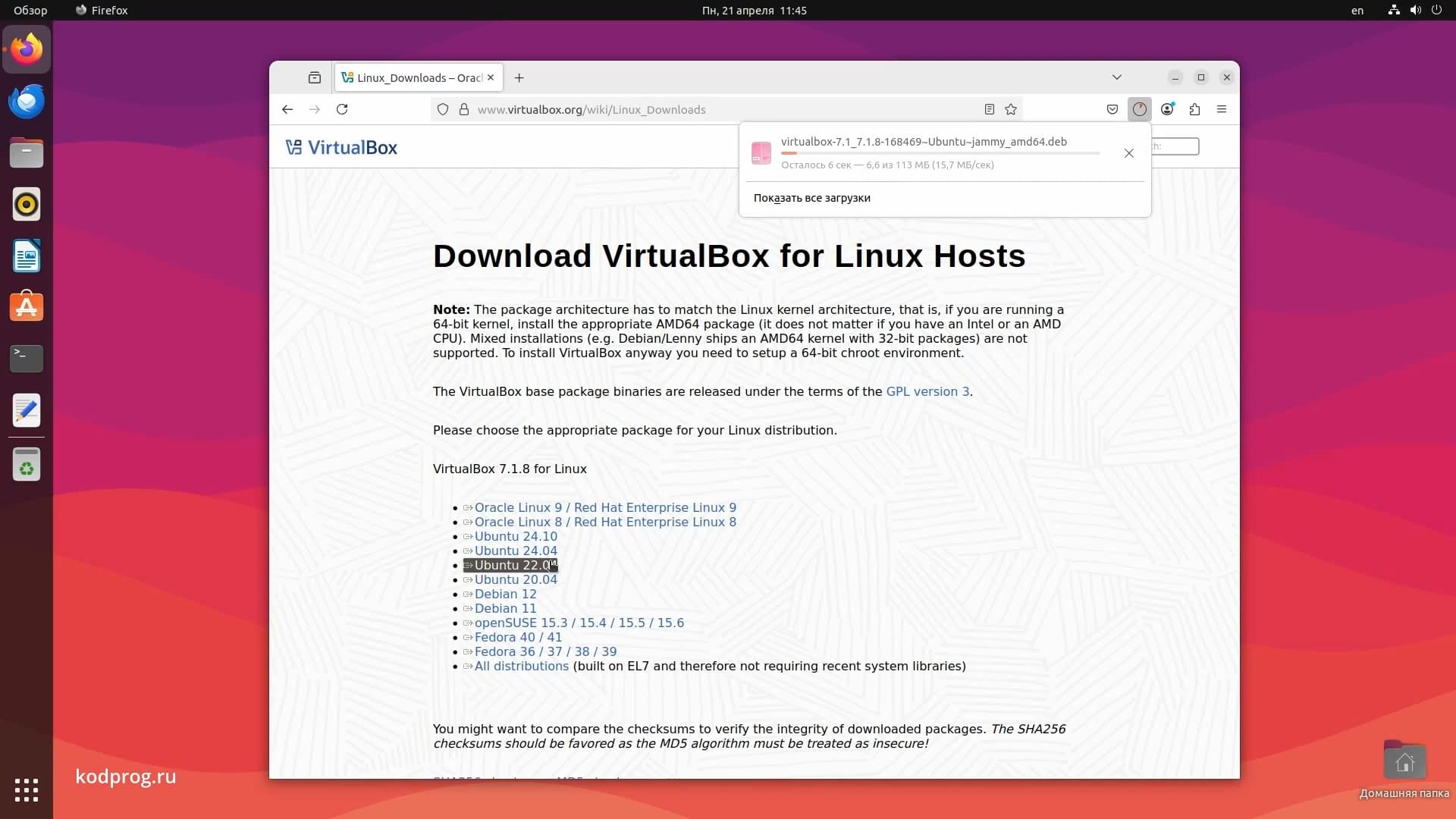This screenshot has width=1456, height=819.
Task: Open the downloading virtualbox deb file entry
Action: point(924,152)
